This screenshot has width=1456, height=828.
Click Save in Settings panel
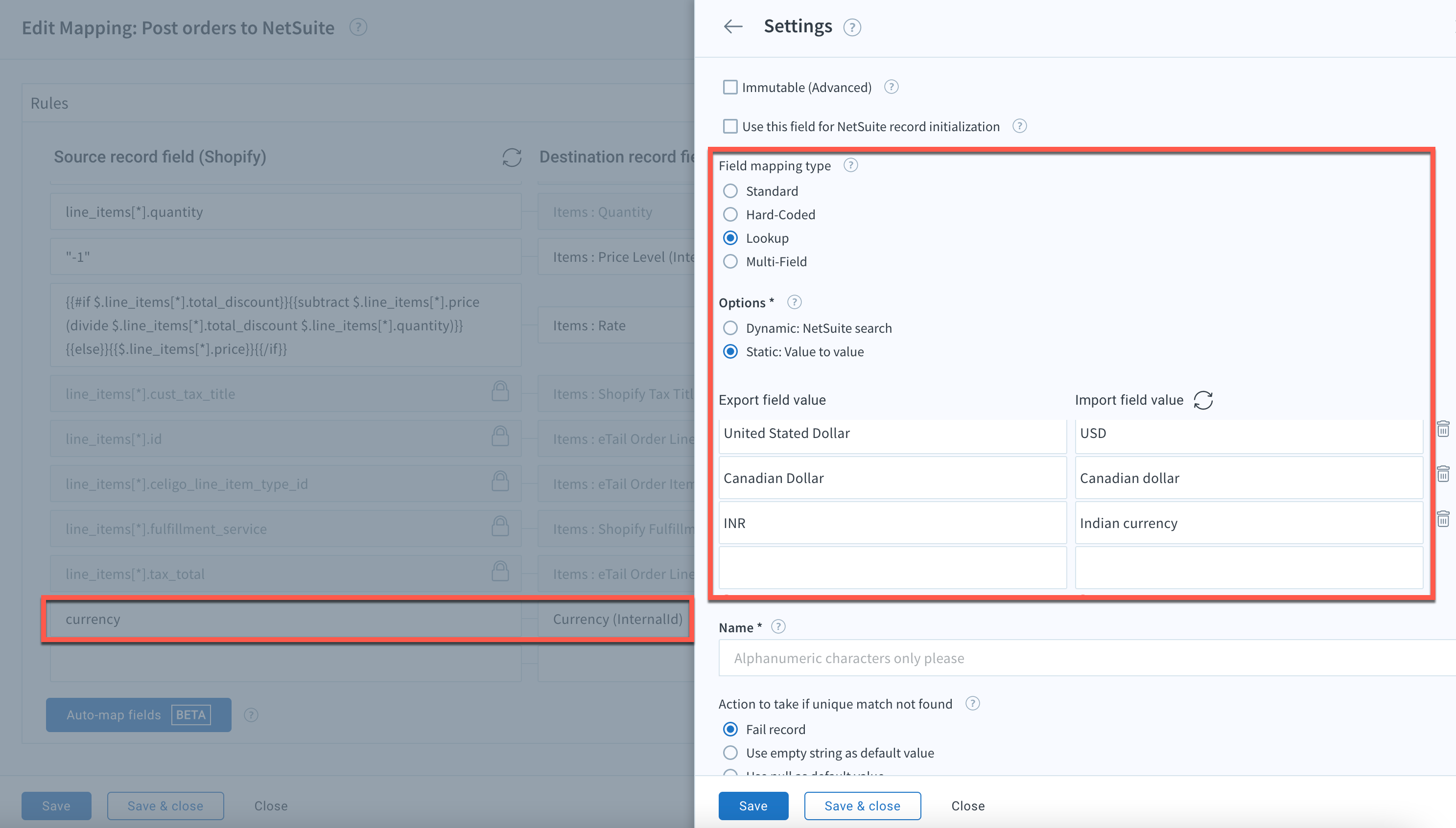point(753,806)
